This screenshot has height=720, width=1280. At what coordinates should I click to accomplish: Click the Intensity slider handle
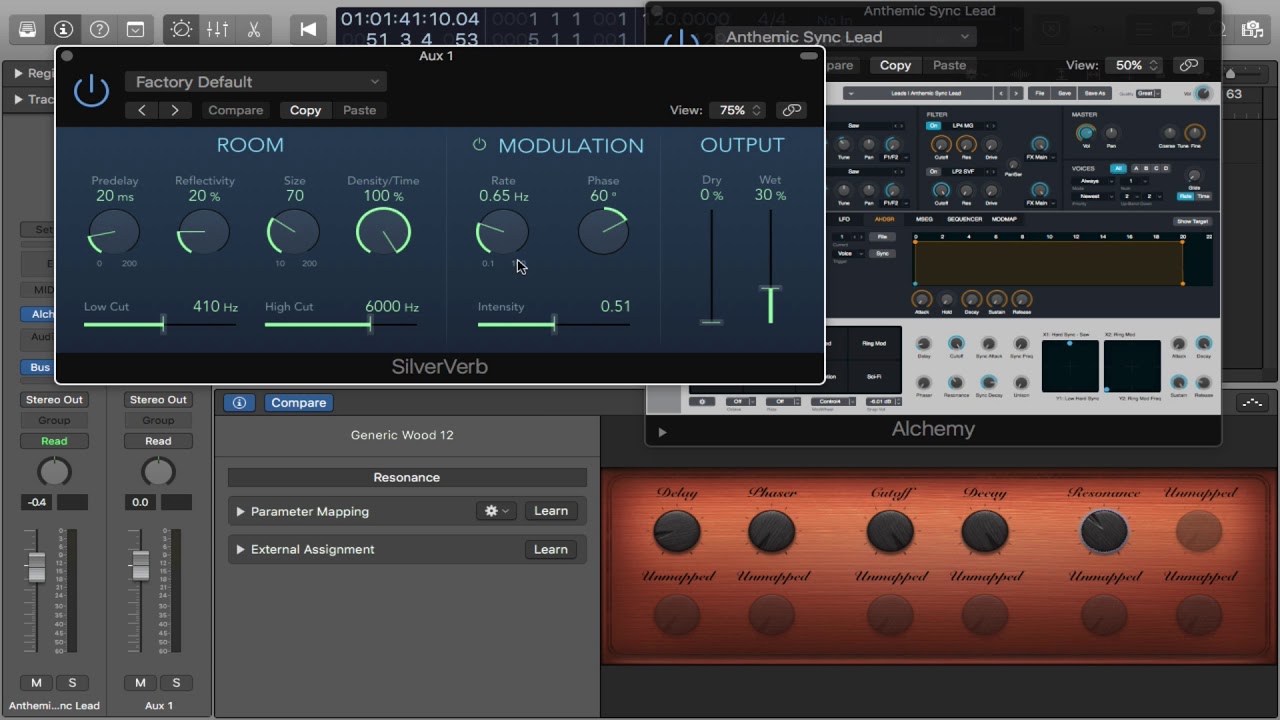tap(554, 324)
